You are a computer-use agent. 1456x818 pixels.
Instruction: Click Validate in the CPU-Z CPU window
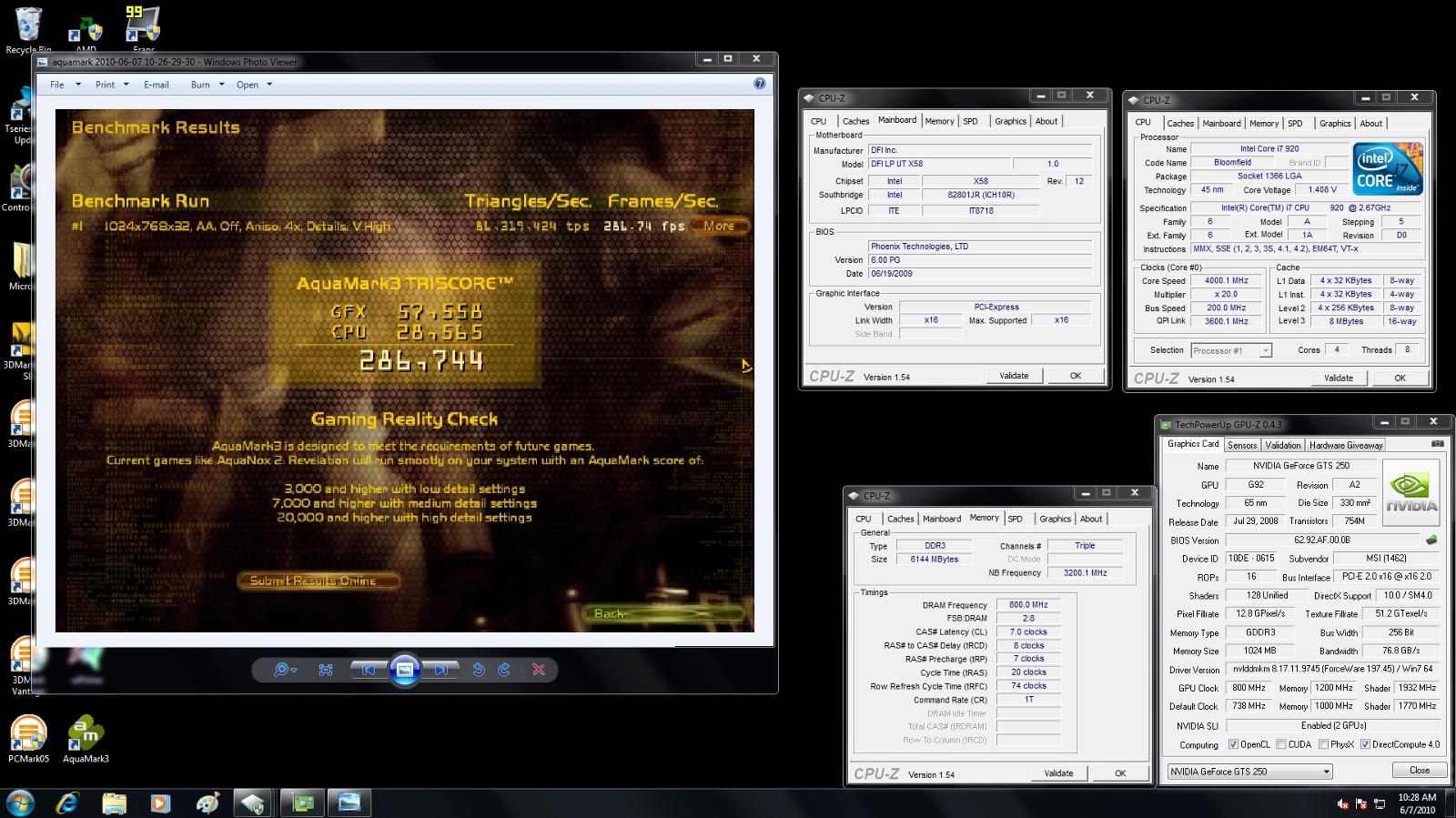pyautogui.click(x=1338, y=378)
